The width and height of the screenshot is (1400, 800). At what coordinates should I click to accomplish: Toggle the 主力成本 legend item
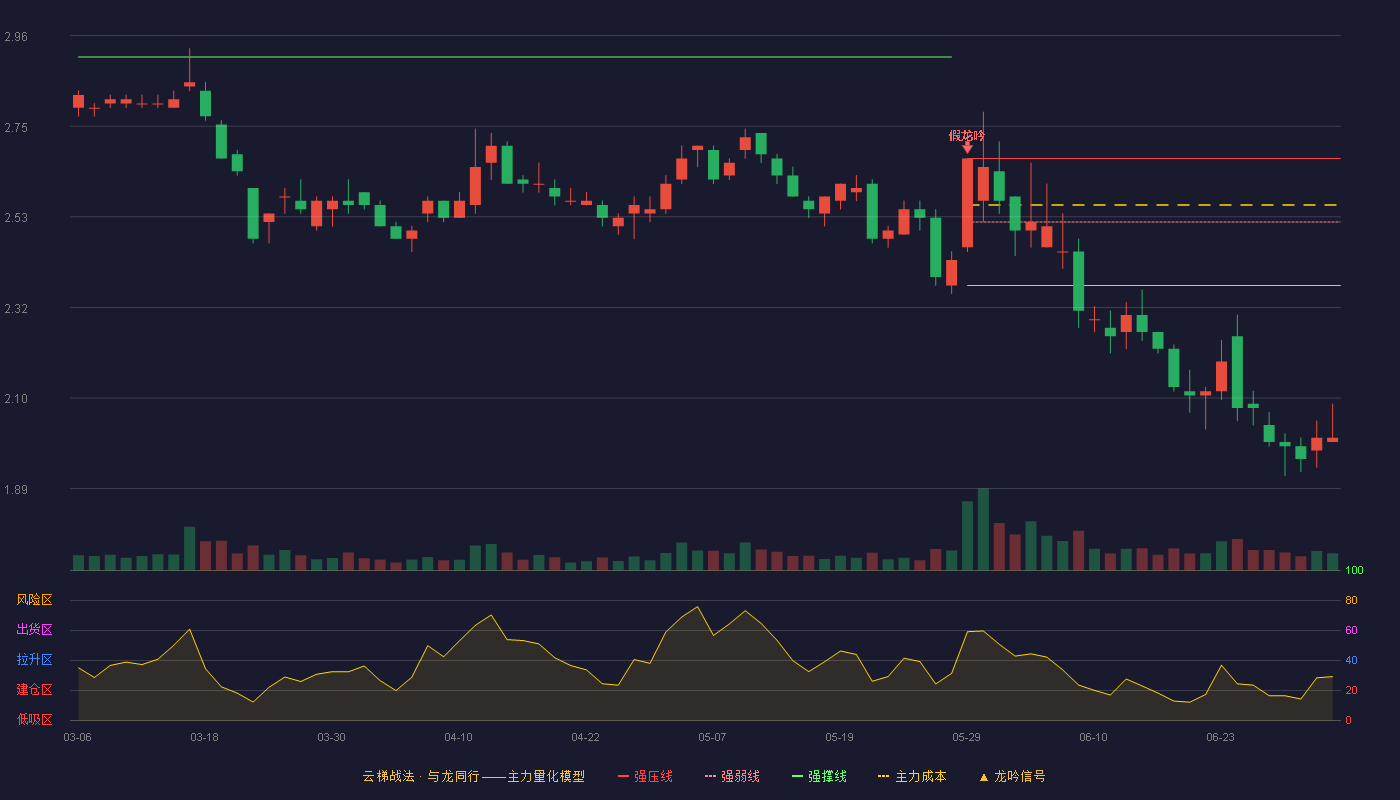pos(912,776)
